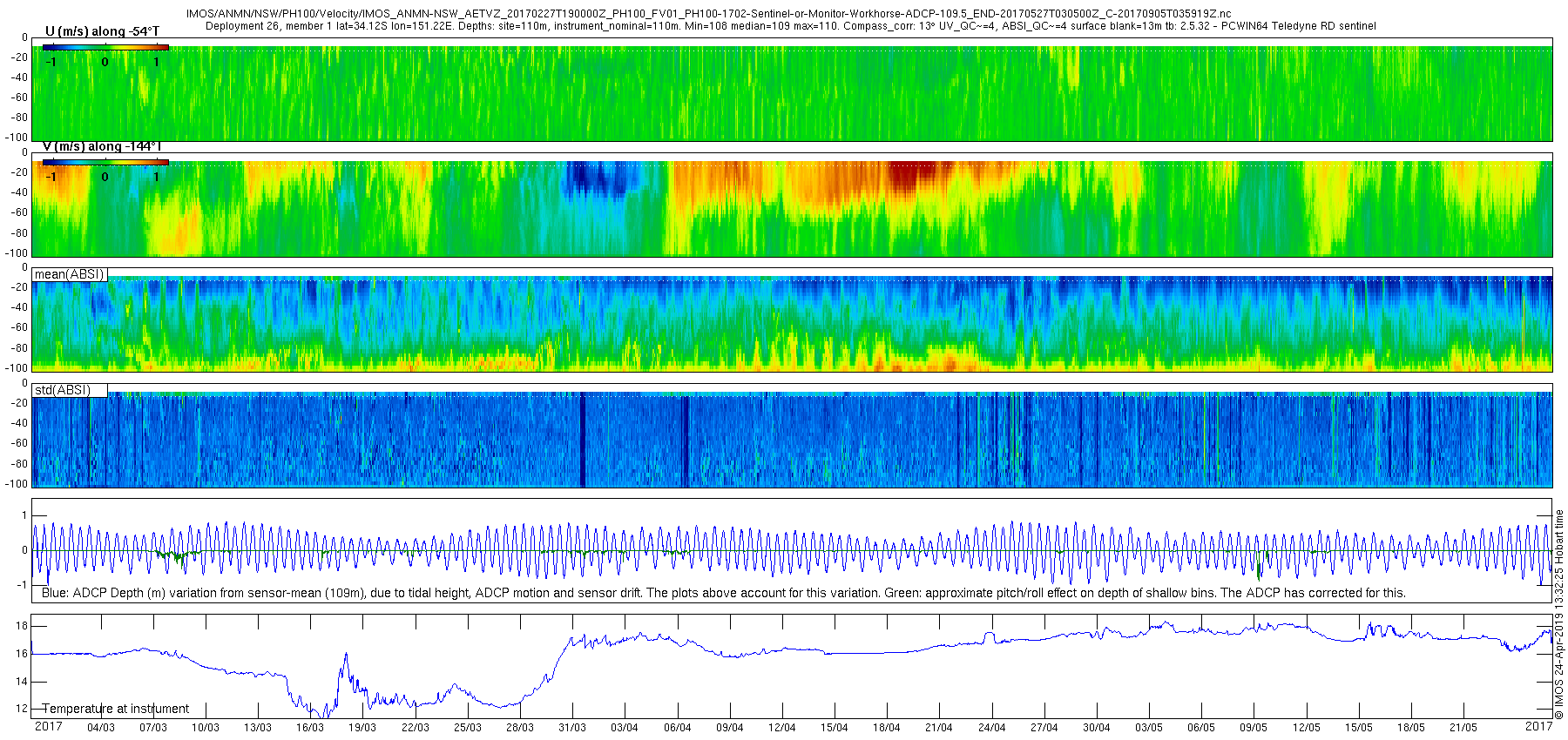Click the '19/03' date tick label
This screenshot has height=740, width=1568.
coord(362,728)
